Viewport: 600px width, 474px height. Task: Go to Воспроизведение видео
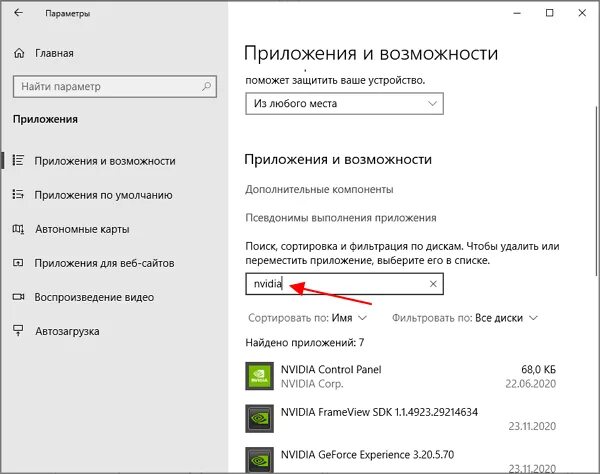(x=94, y=297)
